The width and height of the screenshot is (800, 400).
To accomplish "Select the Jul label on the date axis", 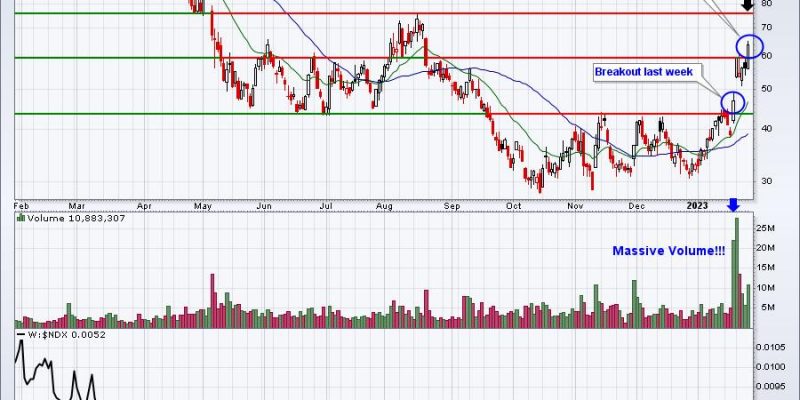I will point(326,205).
